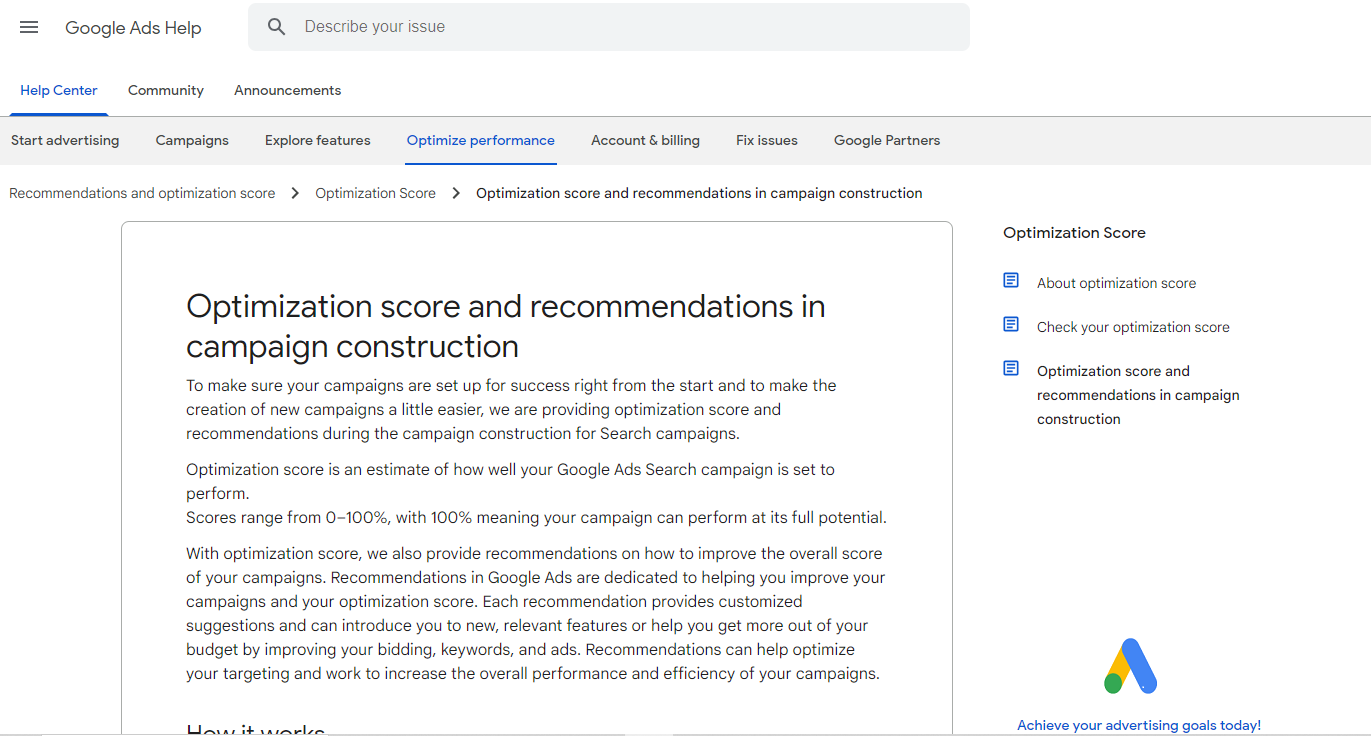Click Achieve your advertising goals today link

tap(1139, 726)
